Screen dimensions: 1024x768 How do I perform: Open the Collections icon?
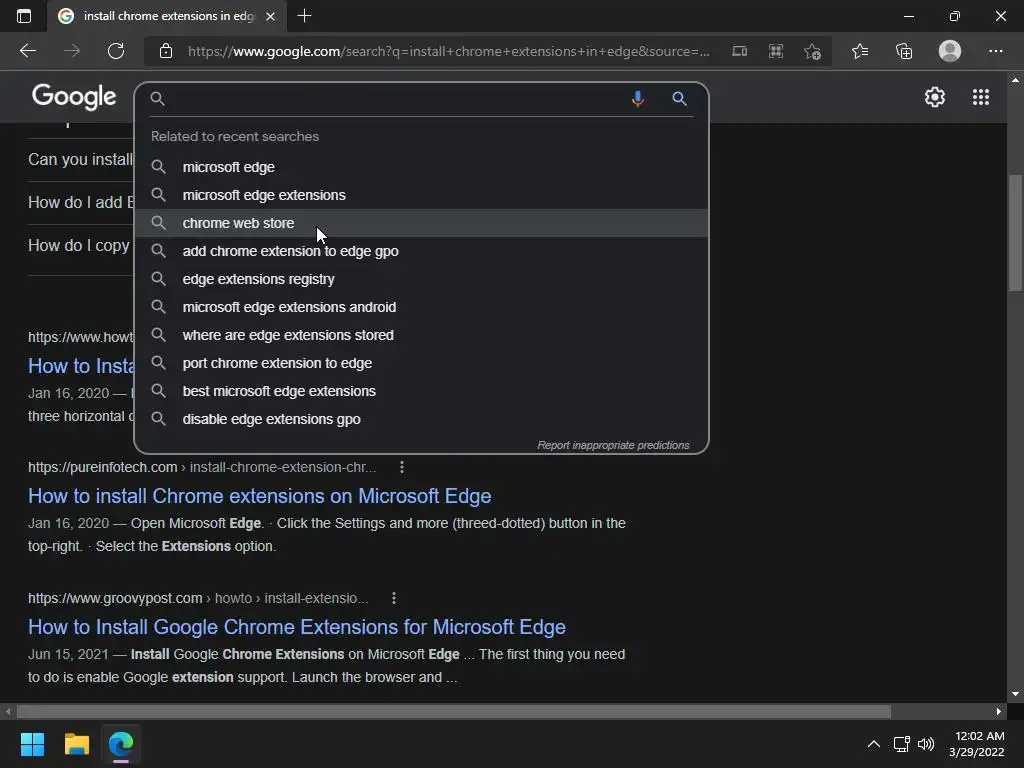point(904,51)
